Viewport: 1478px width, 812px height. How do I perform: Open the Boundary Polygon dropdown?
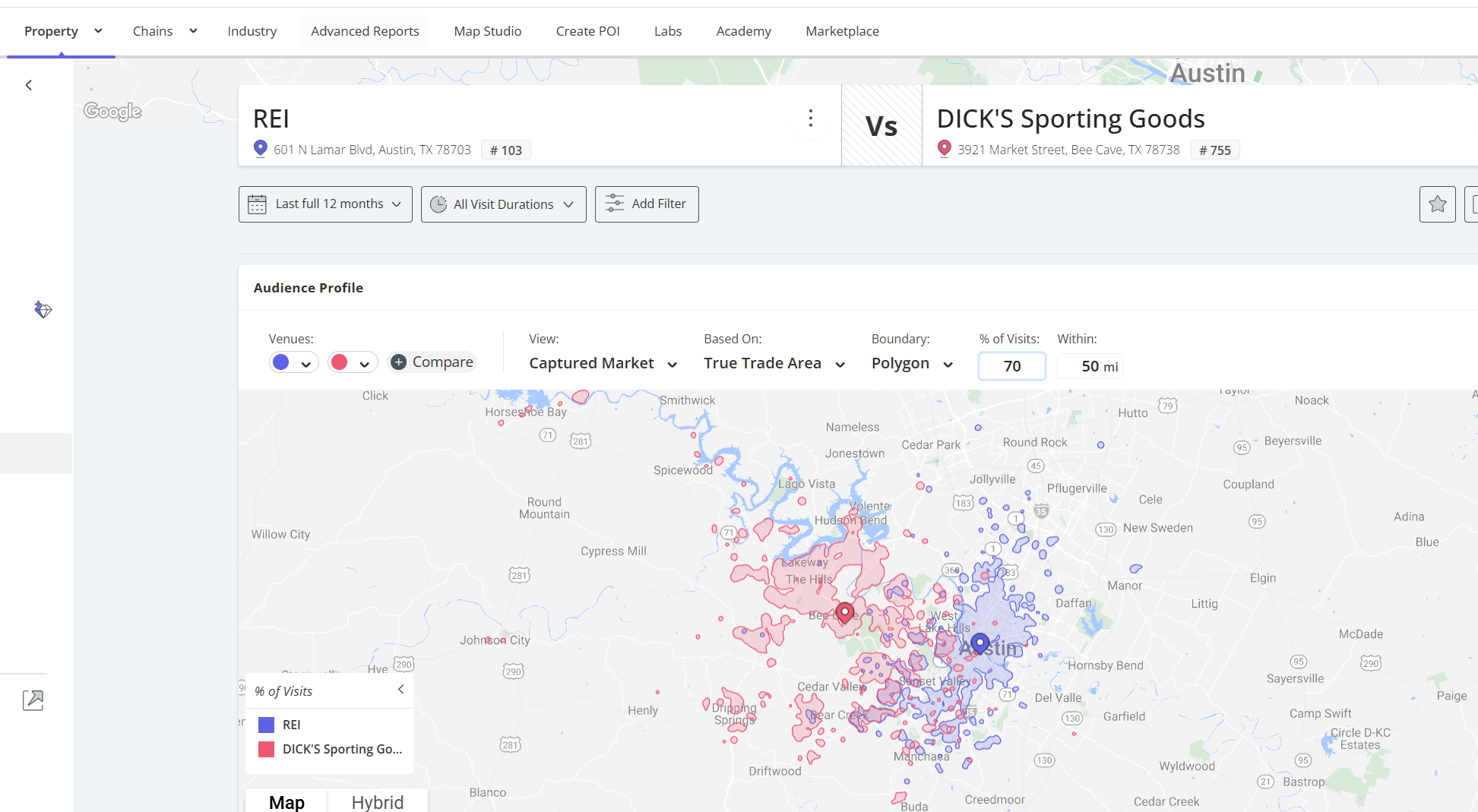(x=912, y=364)
